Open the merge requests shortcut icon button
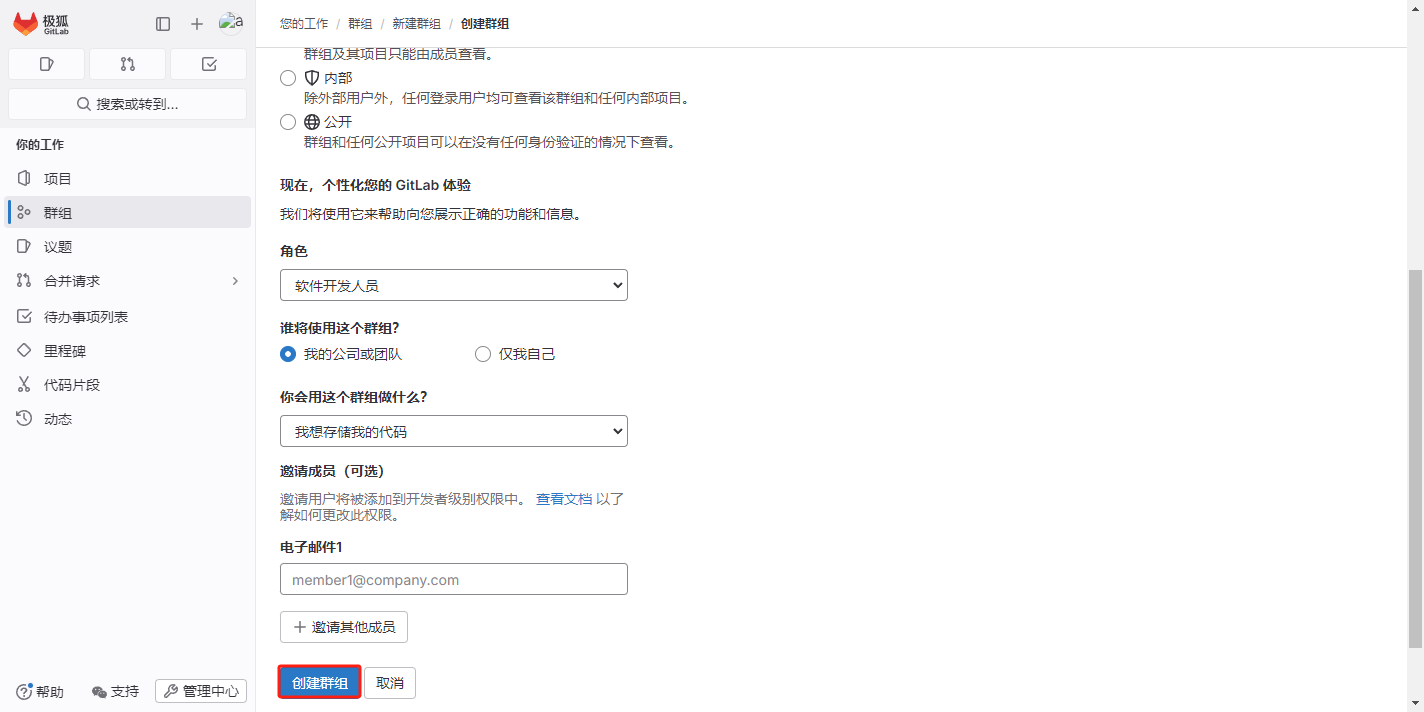 [x=127, y=64]
